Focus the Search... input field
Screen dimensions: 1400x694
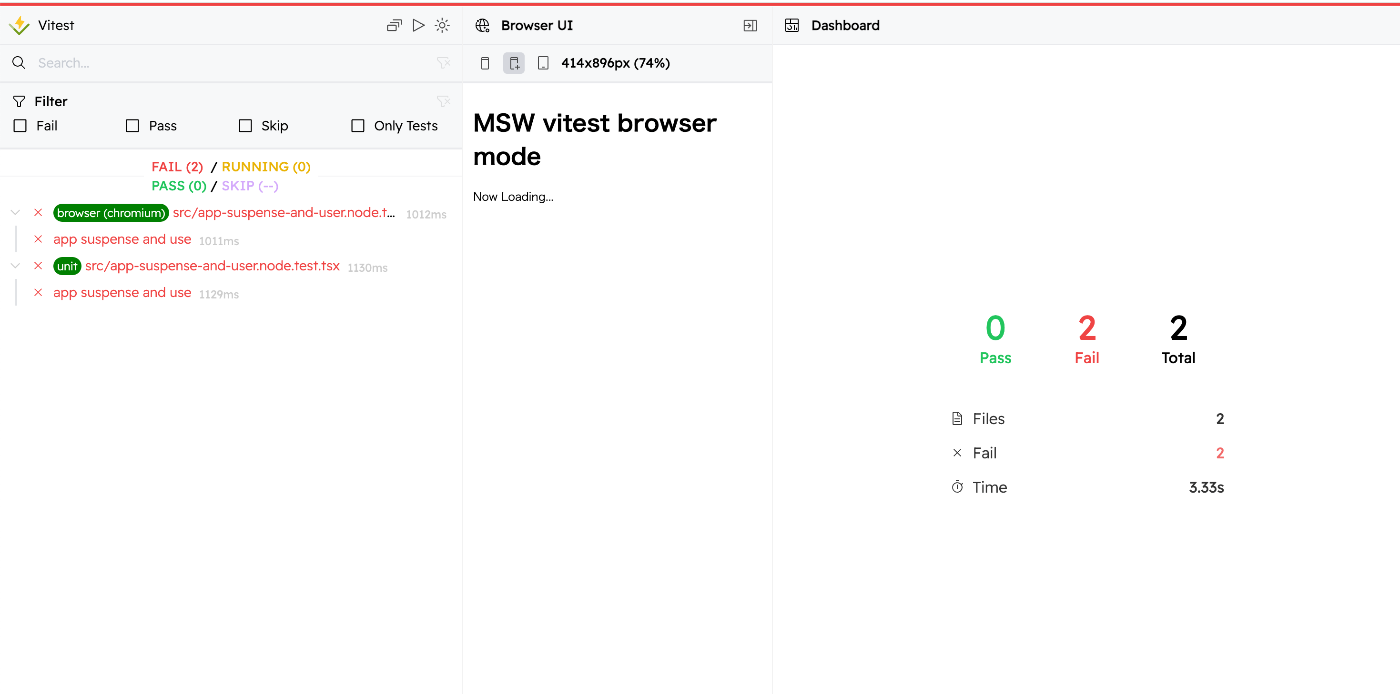tap(230, 63)
